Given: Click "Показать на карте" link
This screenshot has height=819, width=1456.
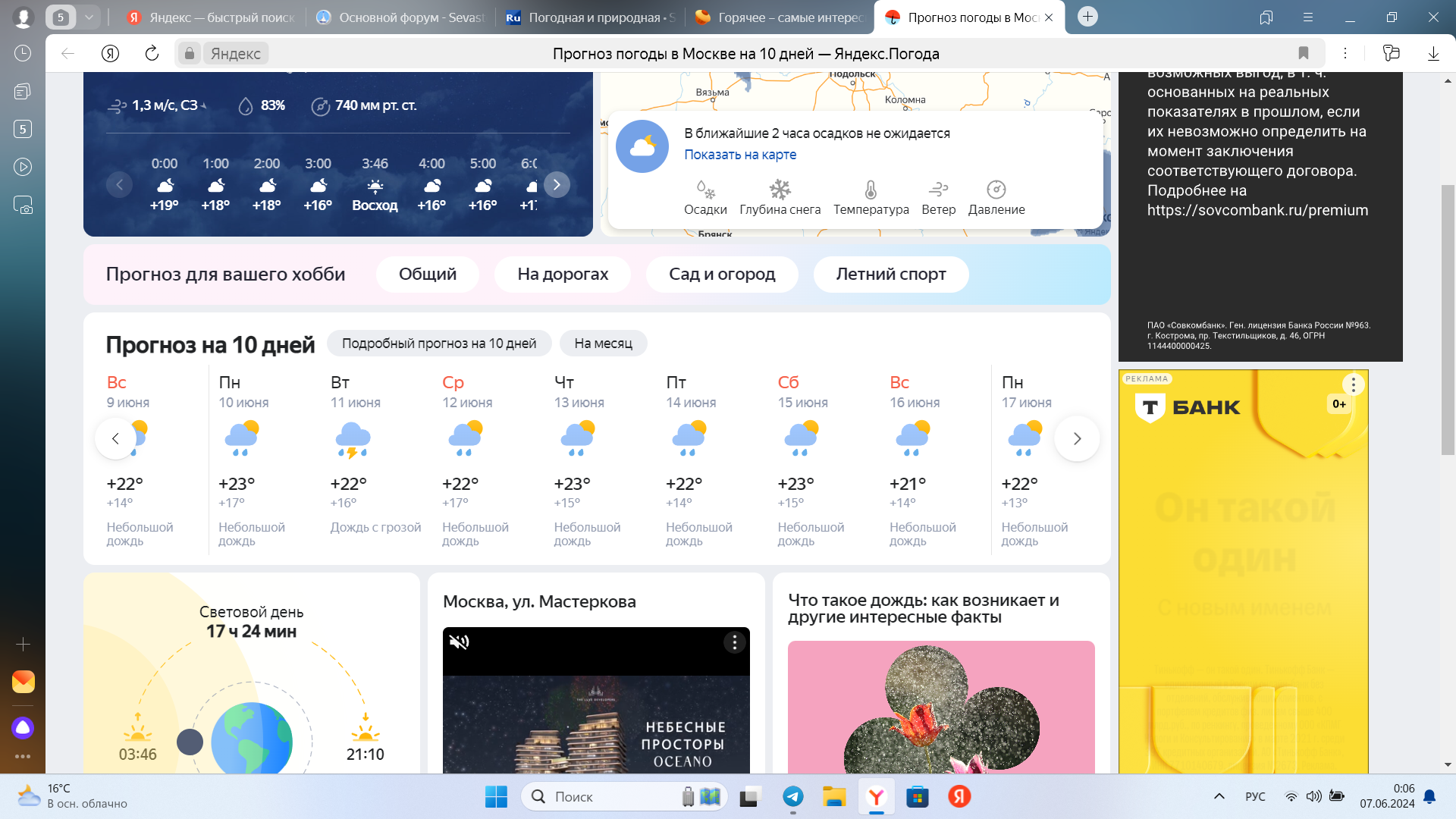Looking at the screenshot, I should pos(739,155).
